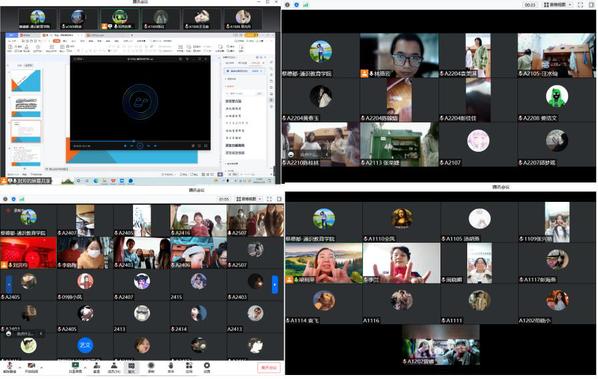Click the red leave meeting button
Screen dimensions: 598x379
pyautogui.click(x=269, y=367)
